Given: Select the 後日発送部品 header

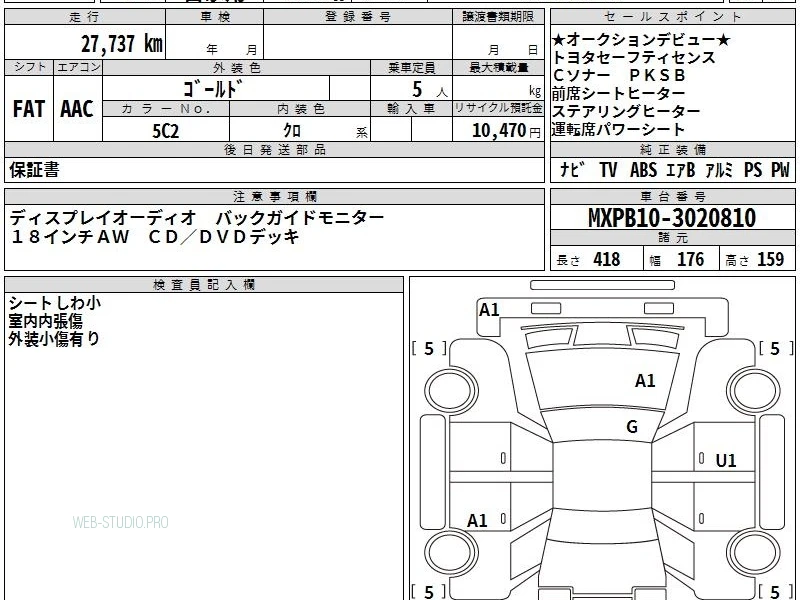Looking at the screenshot, I should (274, 149).
